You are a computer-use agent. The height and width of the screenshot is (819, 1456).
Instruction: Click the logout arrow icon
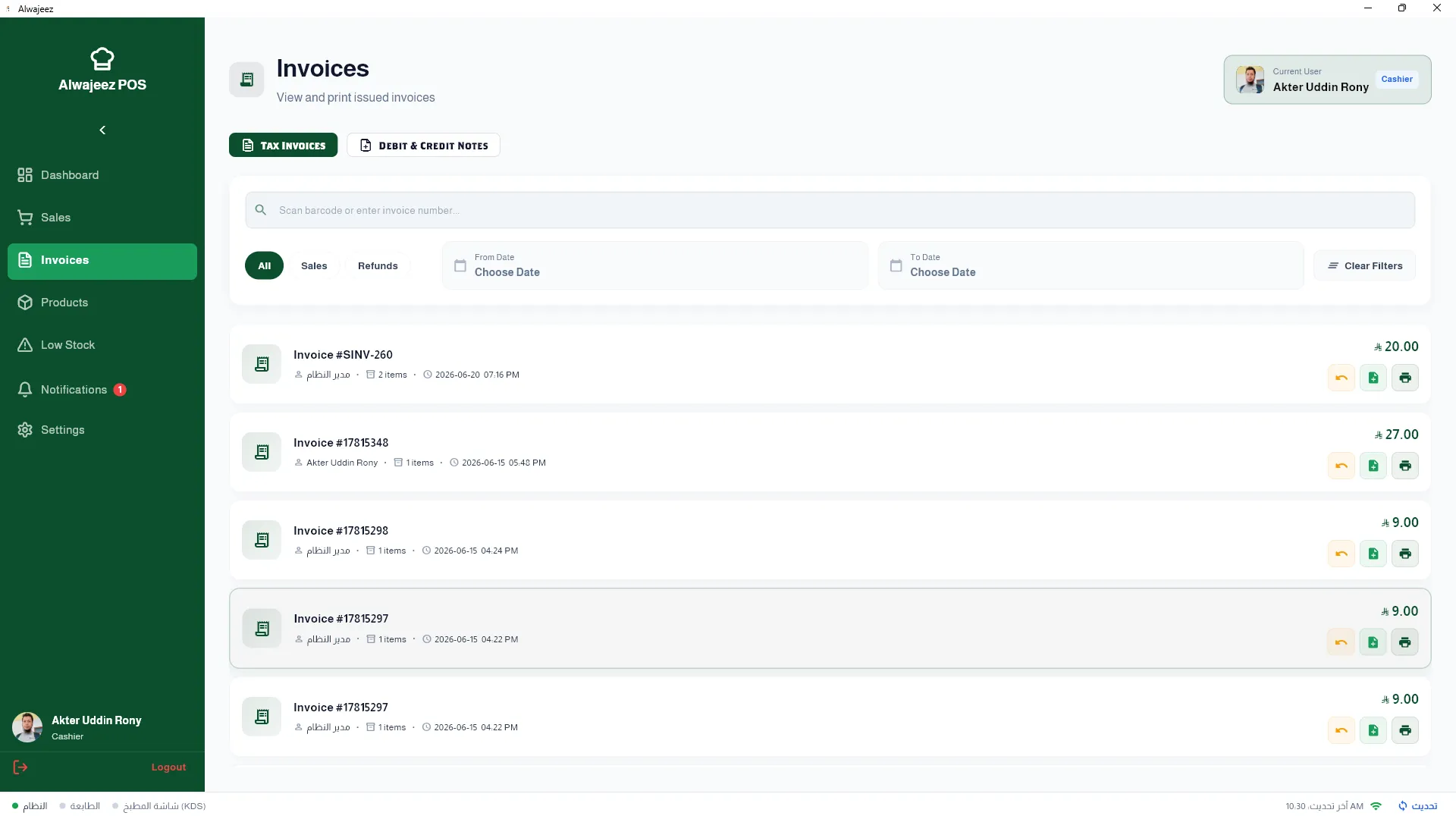(x=20, y=767)
